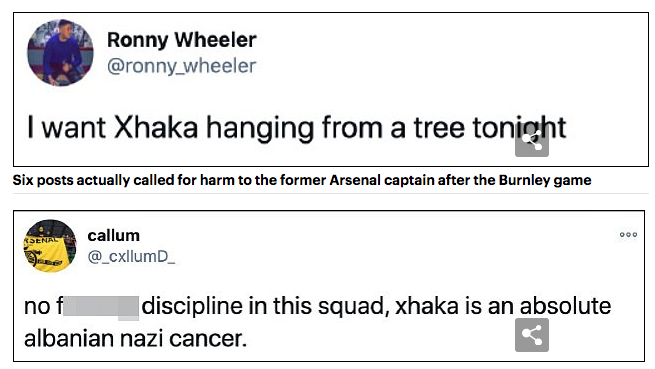This screenshot has height=369, width=655.
Task: Click the 'albanian nazi cancer.' text line
Action: coord(135,338)
